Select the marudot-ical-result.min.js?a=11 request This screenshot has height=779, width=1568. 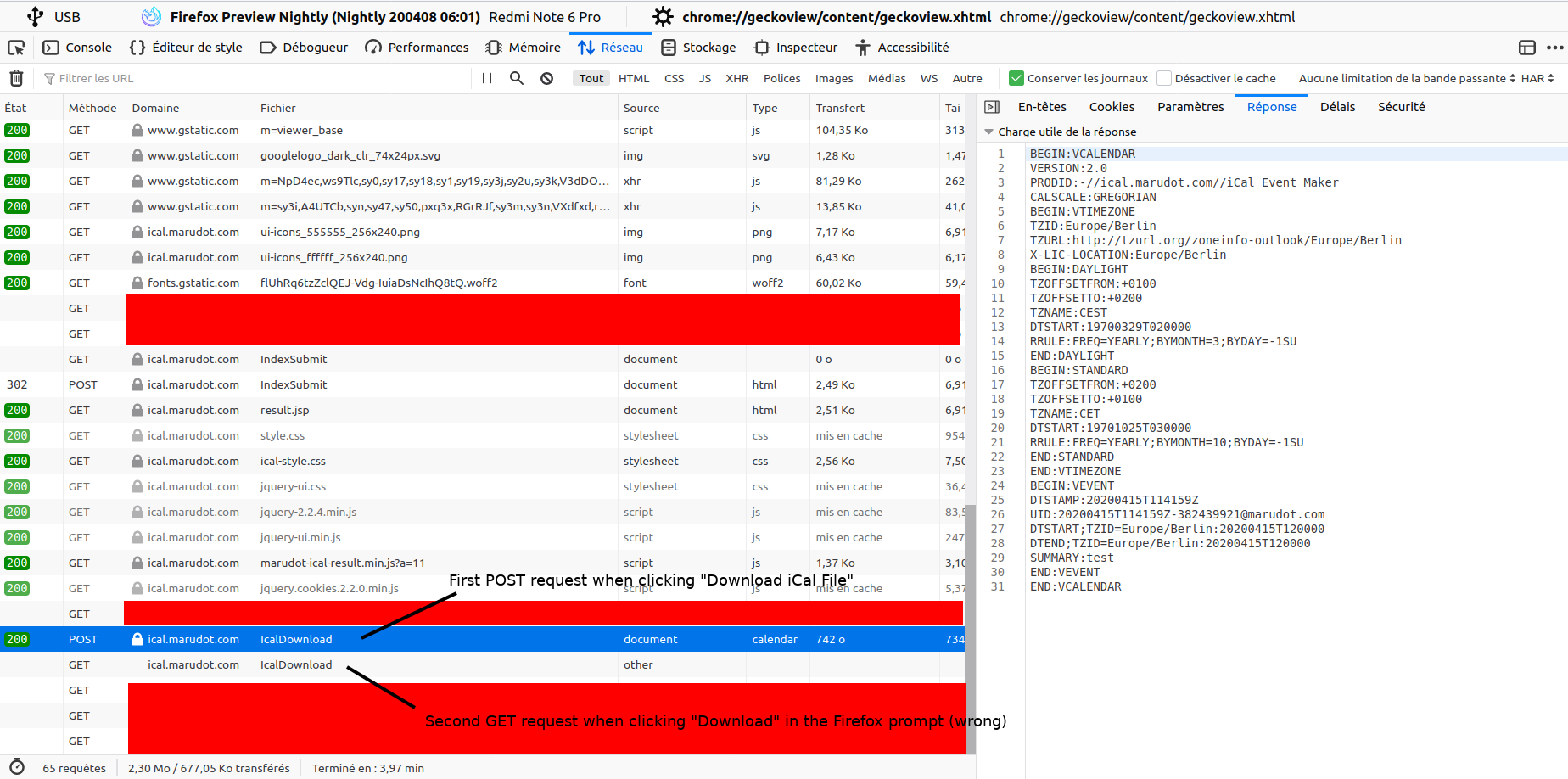482,563
